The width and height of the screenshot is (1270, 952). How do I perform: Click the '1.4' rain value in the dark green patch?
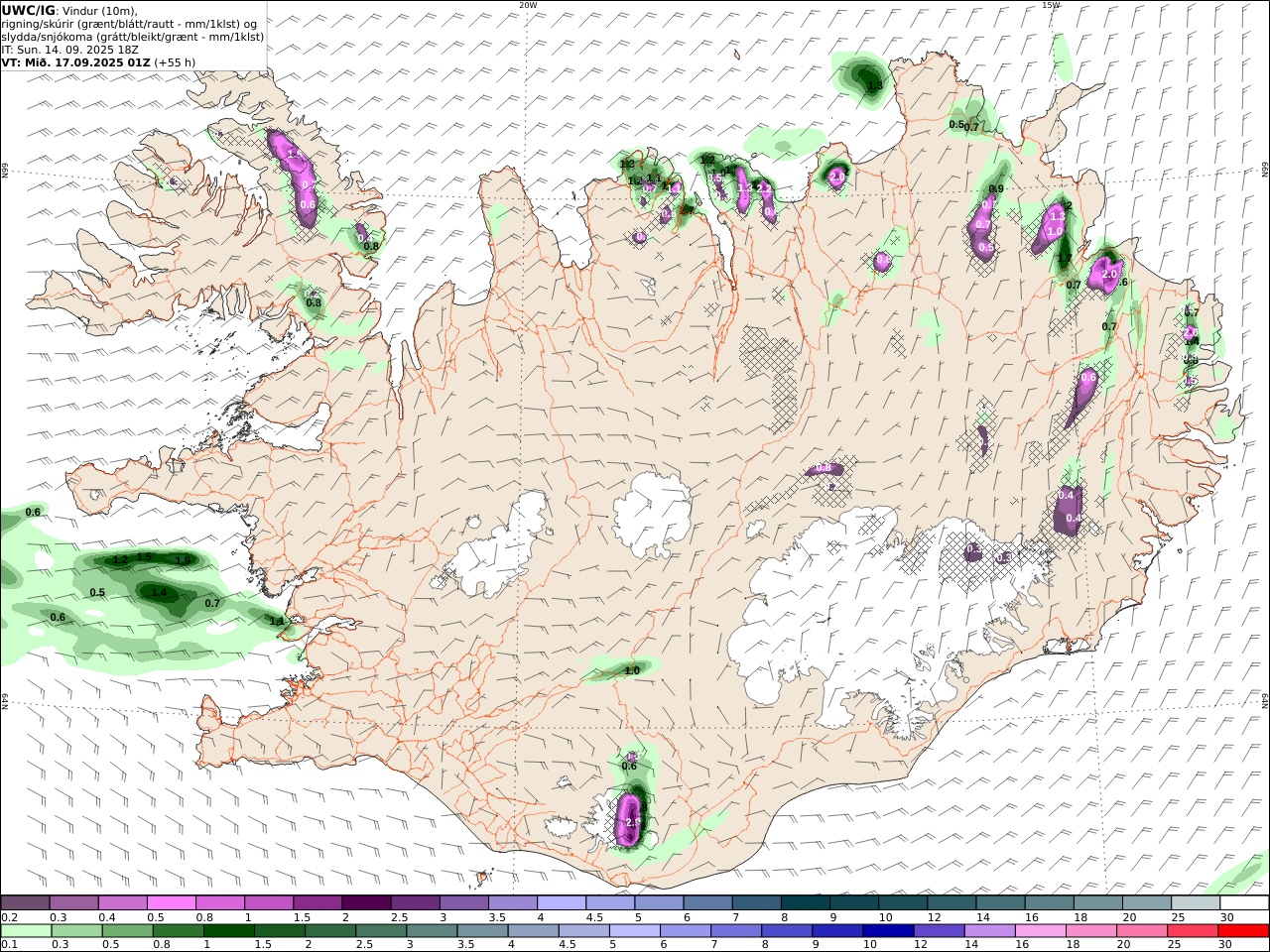click(159, 592)
